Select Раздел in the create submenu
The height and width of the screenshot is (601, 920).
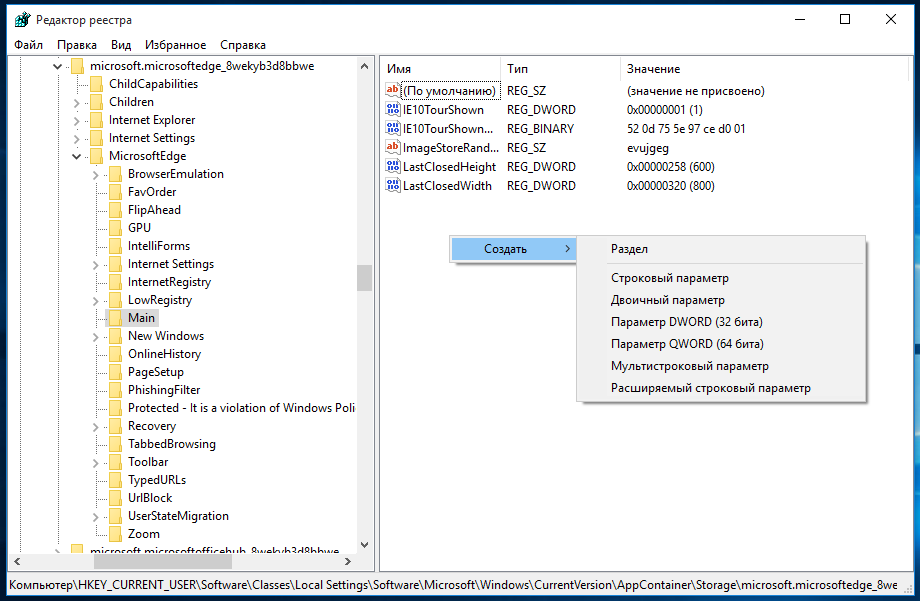click(x=629, y=249)
